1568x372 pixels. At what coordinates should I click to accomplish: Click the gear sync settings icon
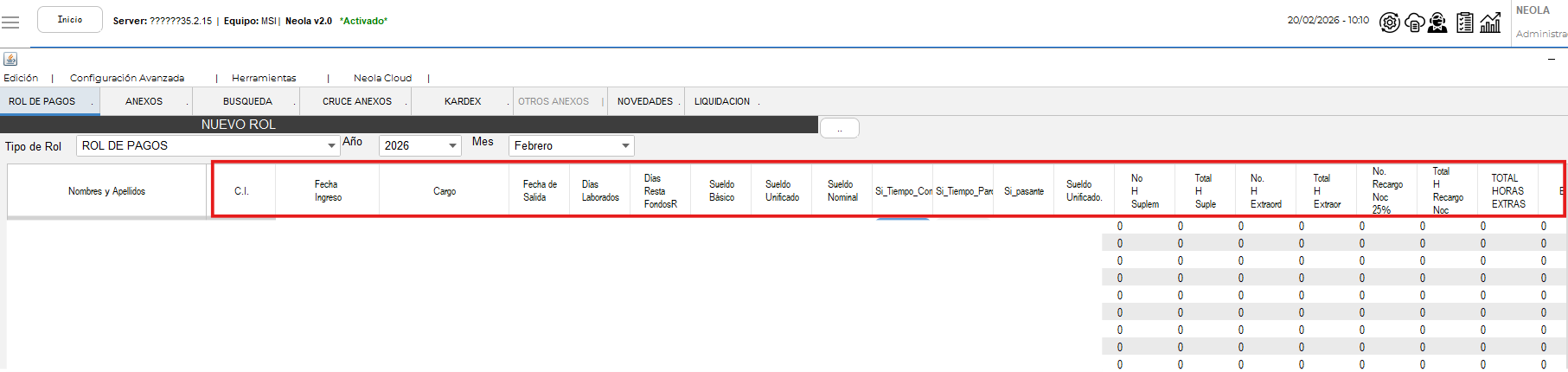[x=1389, y=22]
